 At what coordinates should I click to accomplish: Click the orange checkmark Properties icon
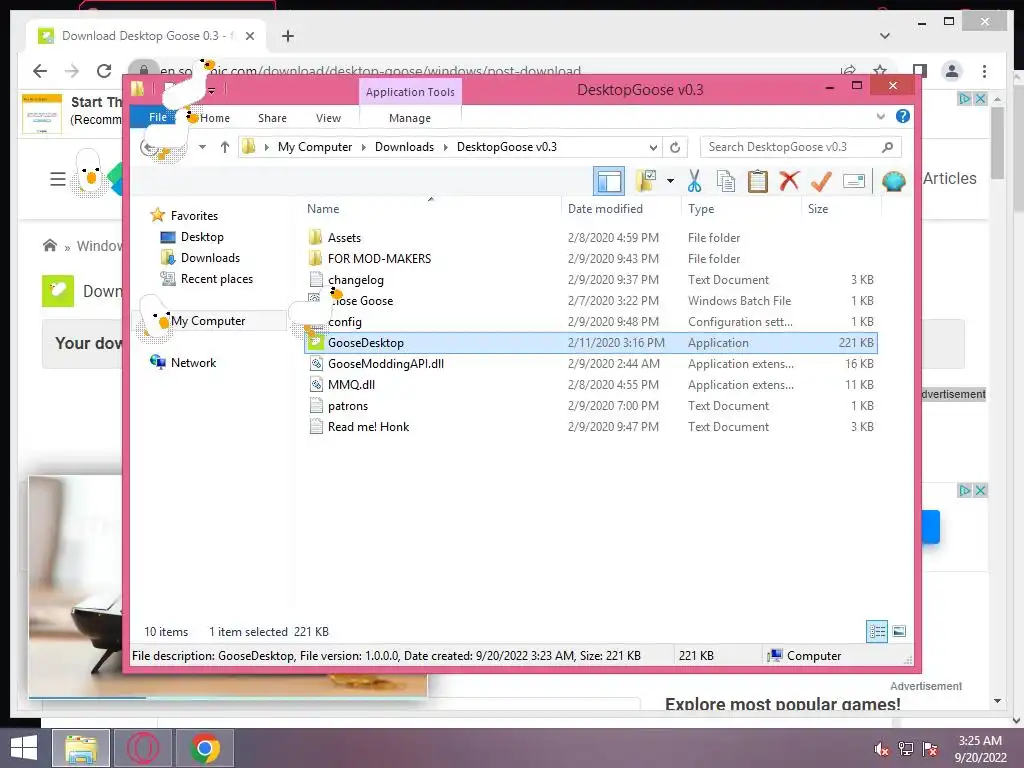tap(821, 181)
